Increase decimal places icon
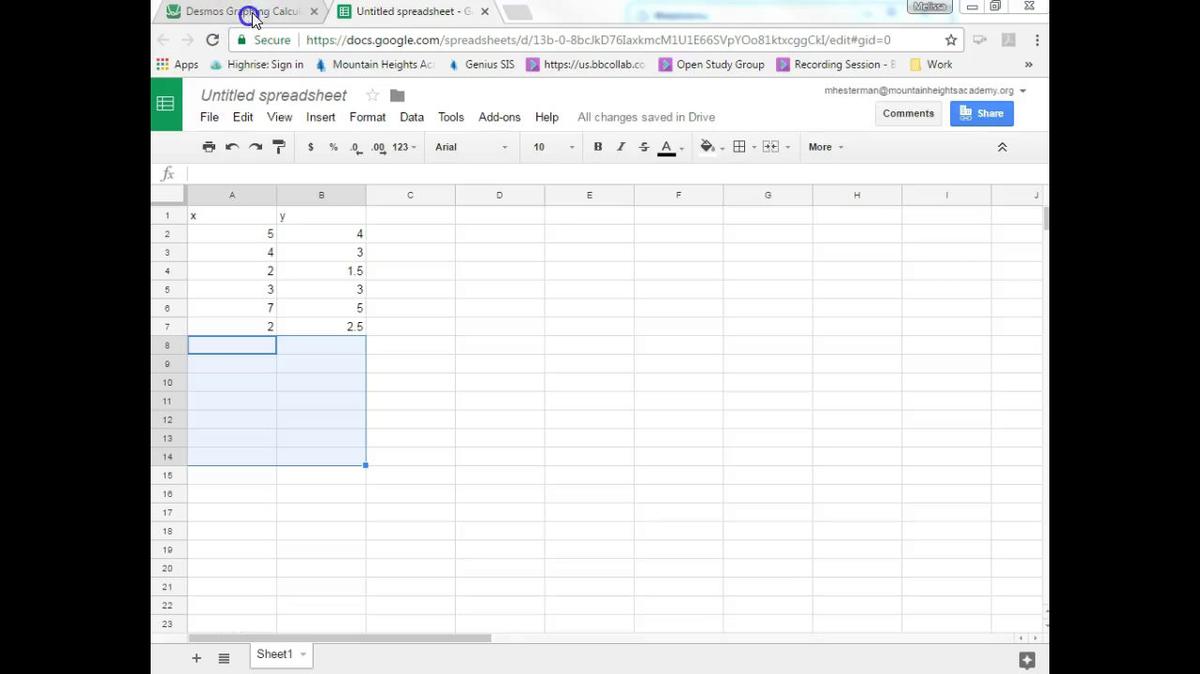Screen dimensions: 1200x674 pyautogui.click(x=378, y=147)
